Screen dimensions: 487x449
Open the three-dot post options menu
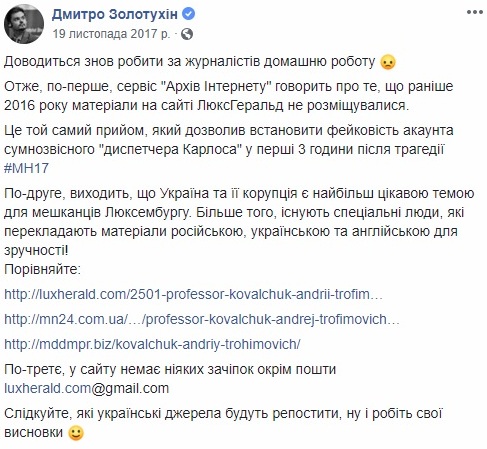point(475,13)
